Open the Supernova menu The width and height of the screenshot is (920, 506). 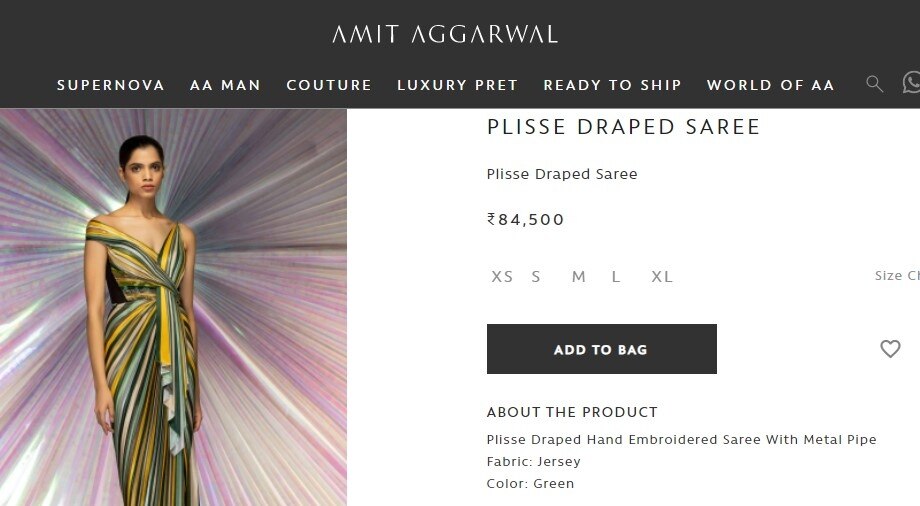[x=111, y=85]
